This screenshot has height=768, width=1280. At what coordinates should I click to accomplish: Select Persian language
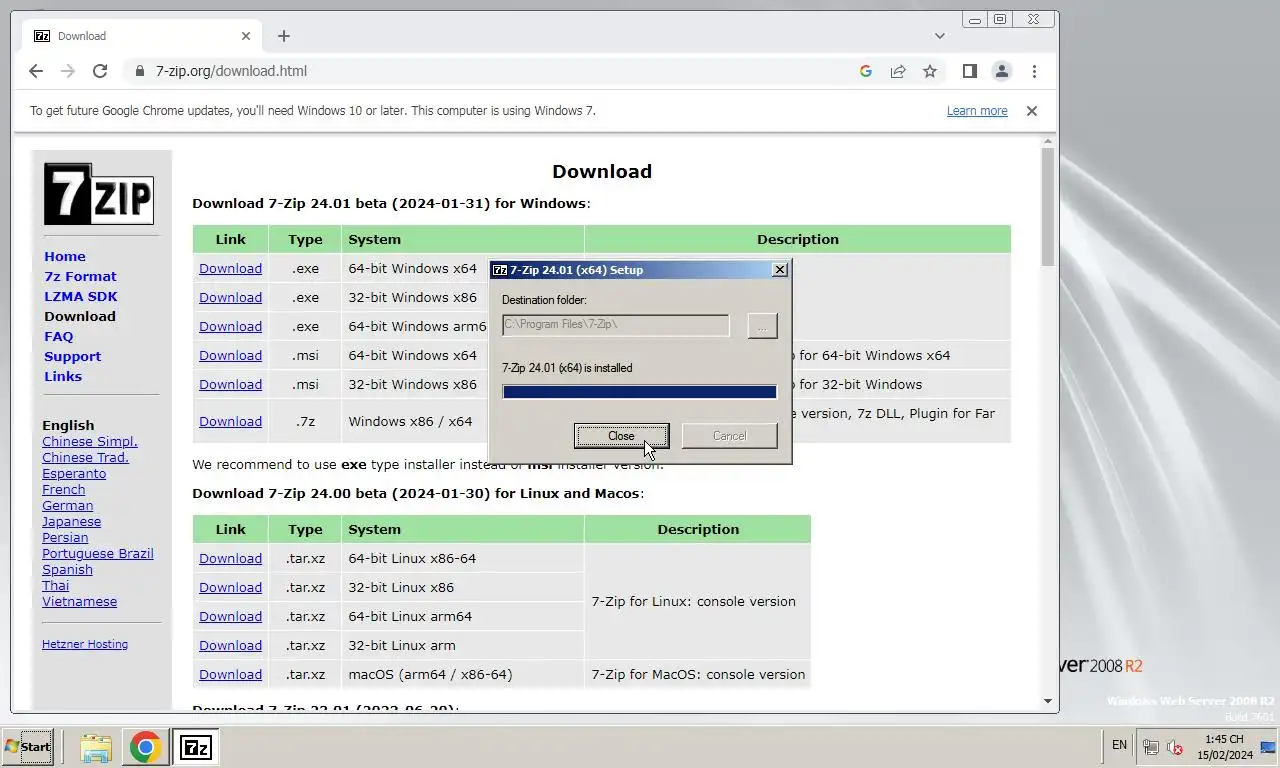(65, 538)
